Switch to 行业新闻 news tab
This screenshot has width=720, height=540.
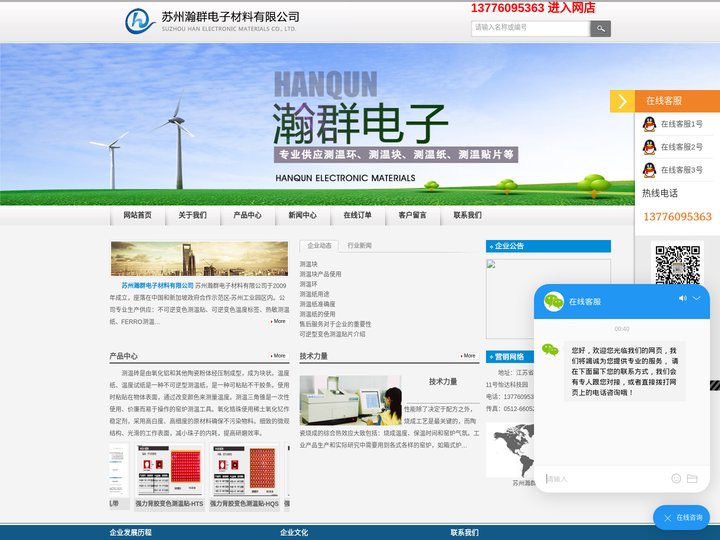pos(360,246)
